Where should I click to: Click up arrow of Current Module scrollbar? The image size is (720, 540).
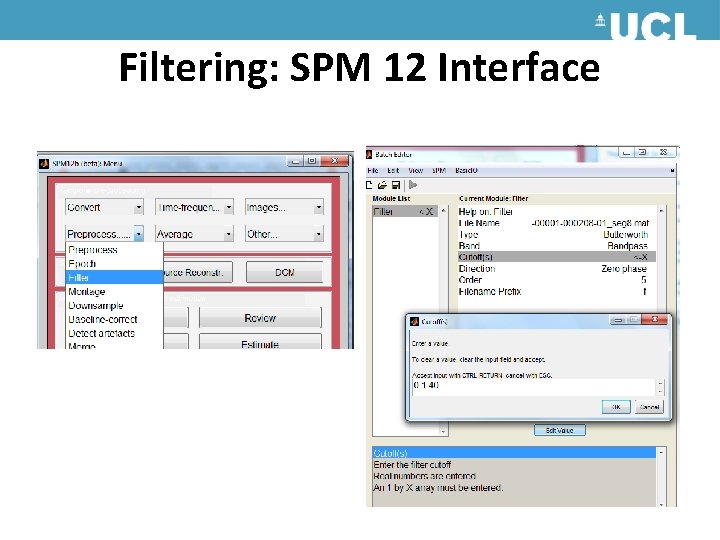(x=661, y=211)
